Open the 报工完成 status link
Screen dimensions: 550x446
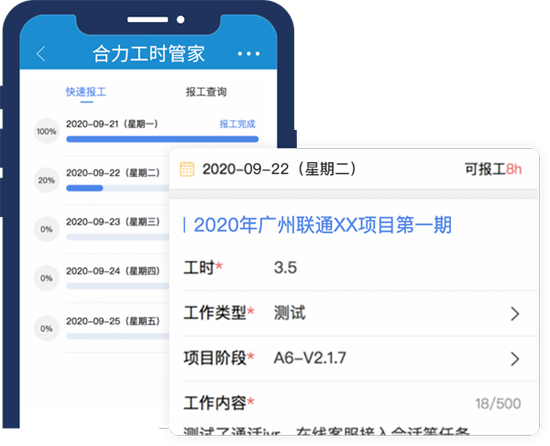(237, 124)
